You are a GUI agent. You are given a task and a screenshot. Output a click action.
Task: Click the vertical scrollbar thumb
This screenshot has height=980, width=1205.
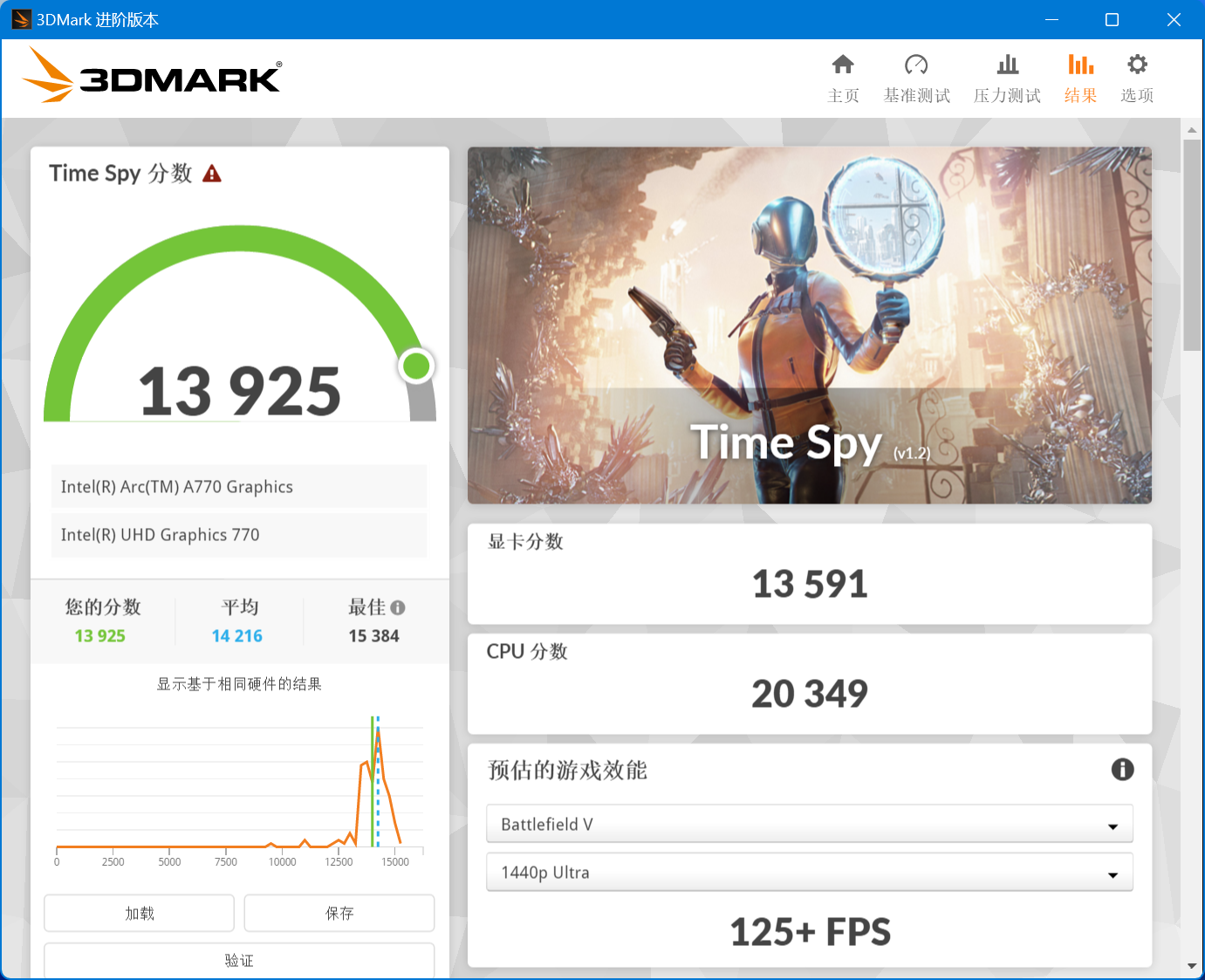pos(1192,244)
